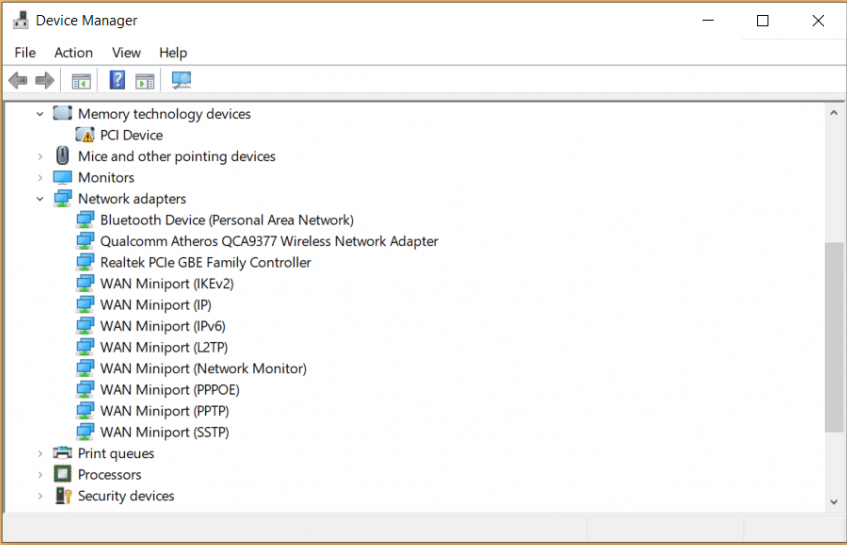Viewport: 847px width, 545px height.
Task: Click icon beside WAN Miniport (PPTP)
Action: [x=85, y=411]
